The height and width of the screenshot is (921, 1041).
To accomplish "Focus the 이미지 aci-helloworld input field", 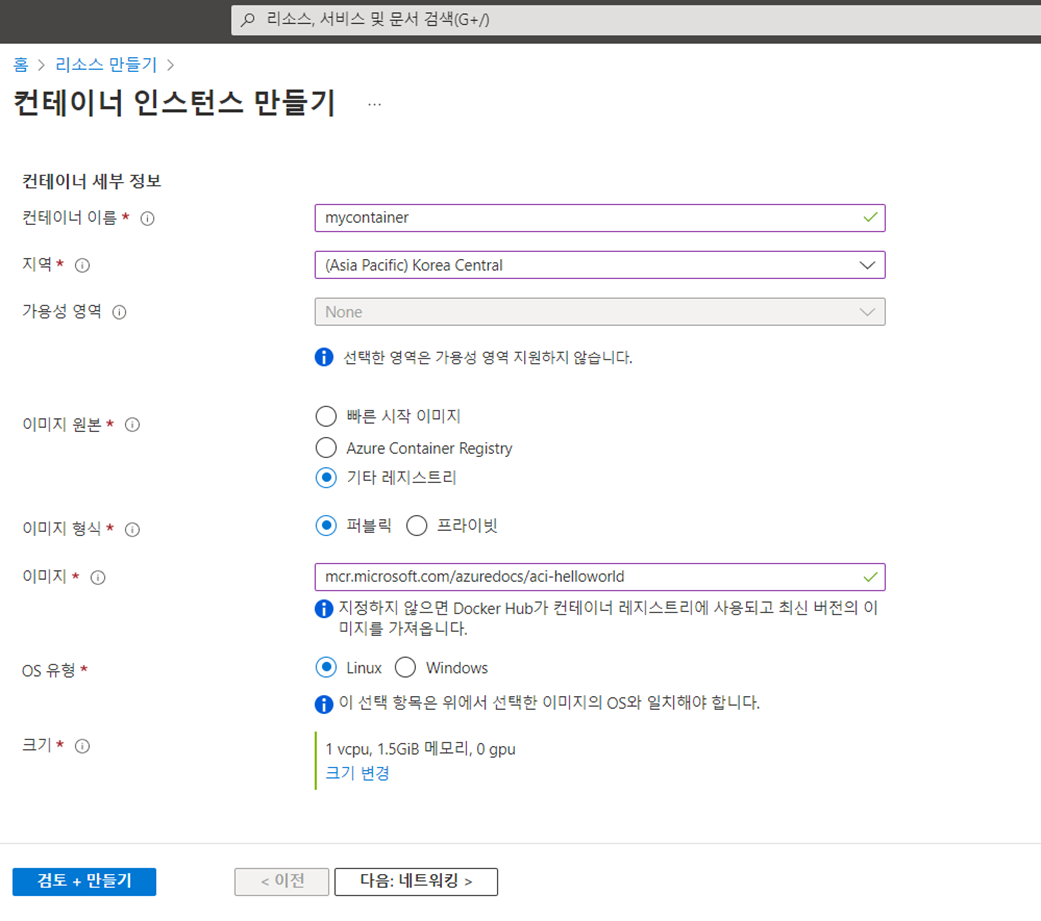I will coord(600,577).
